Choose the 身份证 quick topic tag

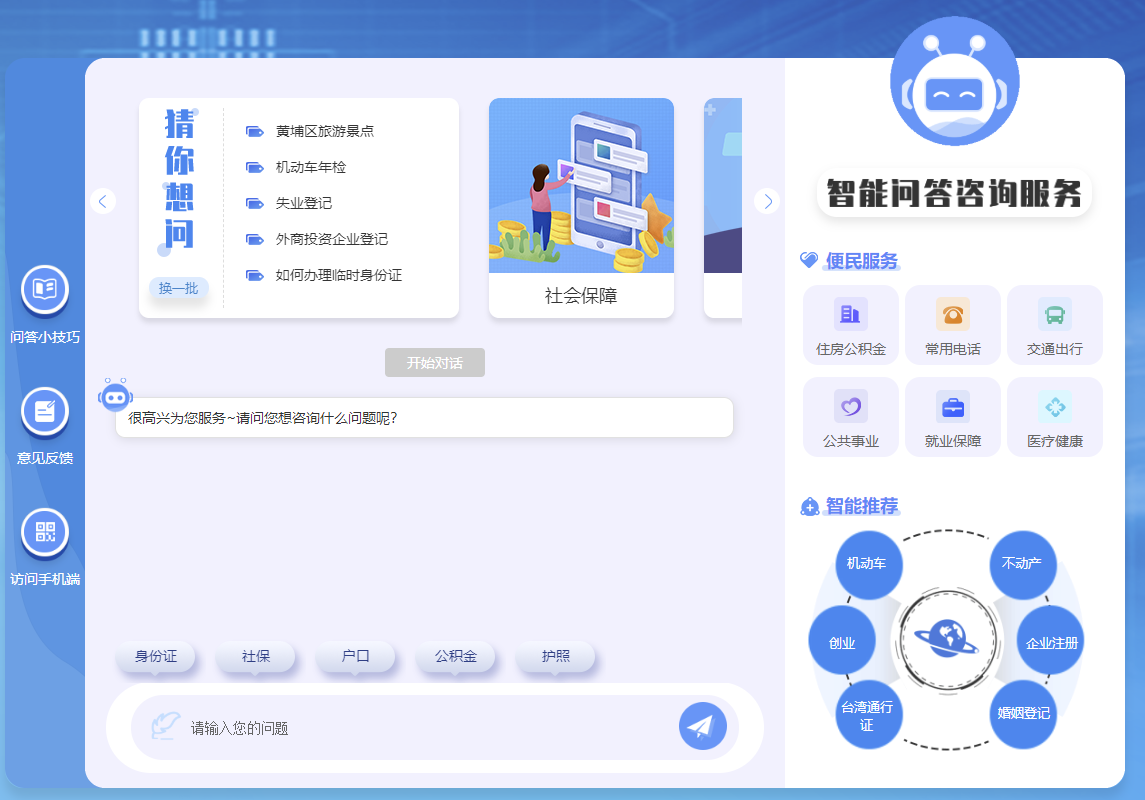click(156, 657)
